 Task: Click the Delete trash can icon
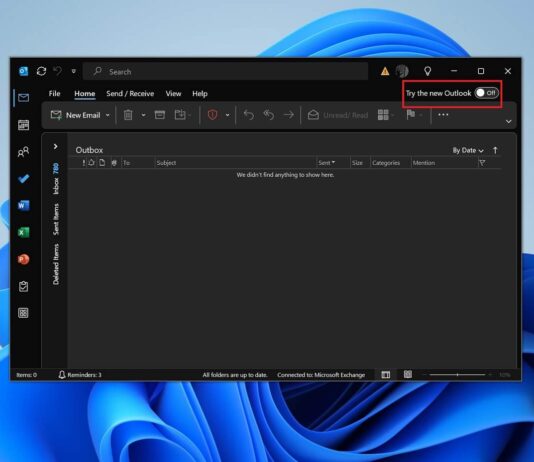pos(128,115)
